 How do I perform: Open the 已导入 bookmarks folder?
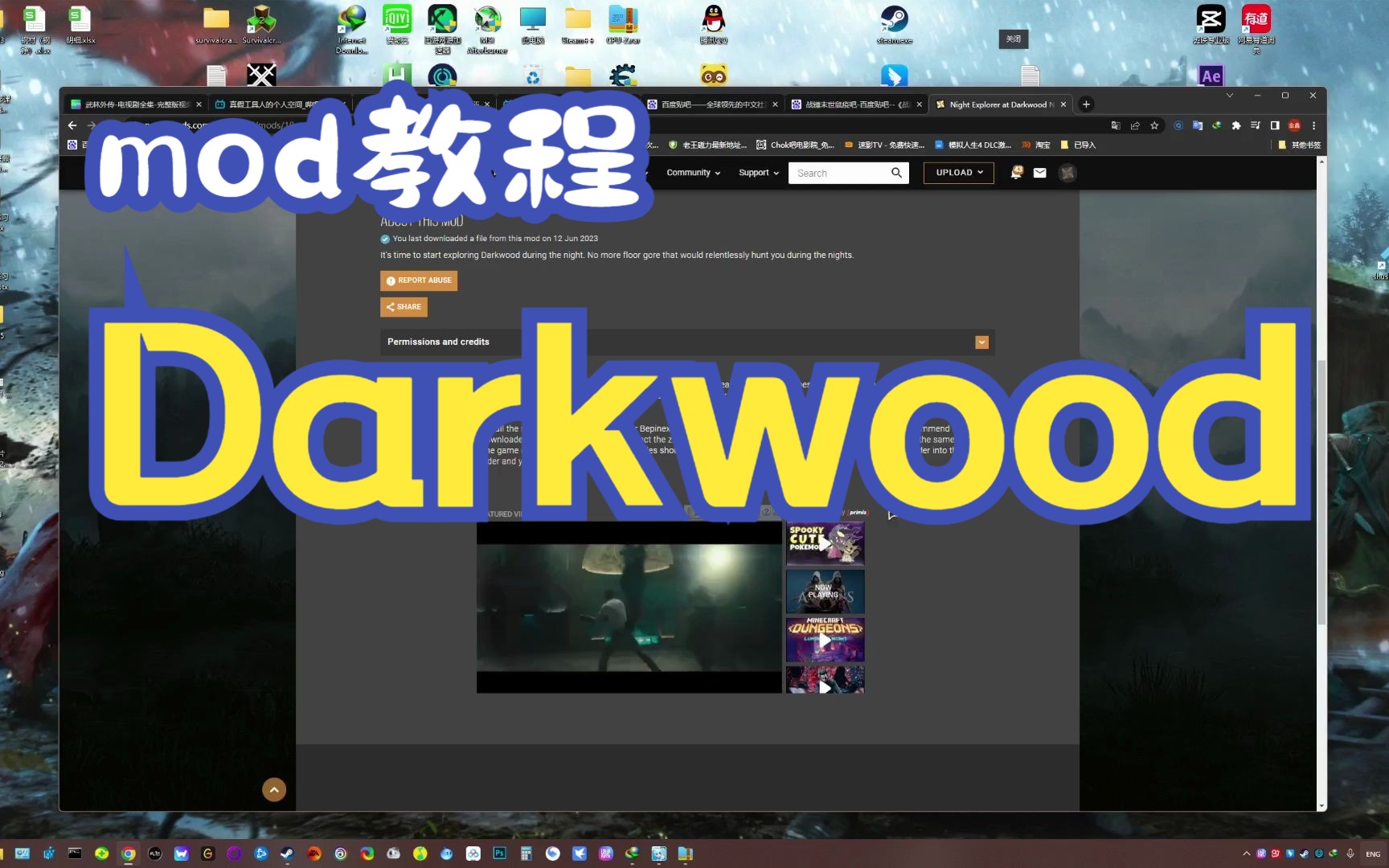click(1078, 145)
